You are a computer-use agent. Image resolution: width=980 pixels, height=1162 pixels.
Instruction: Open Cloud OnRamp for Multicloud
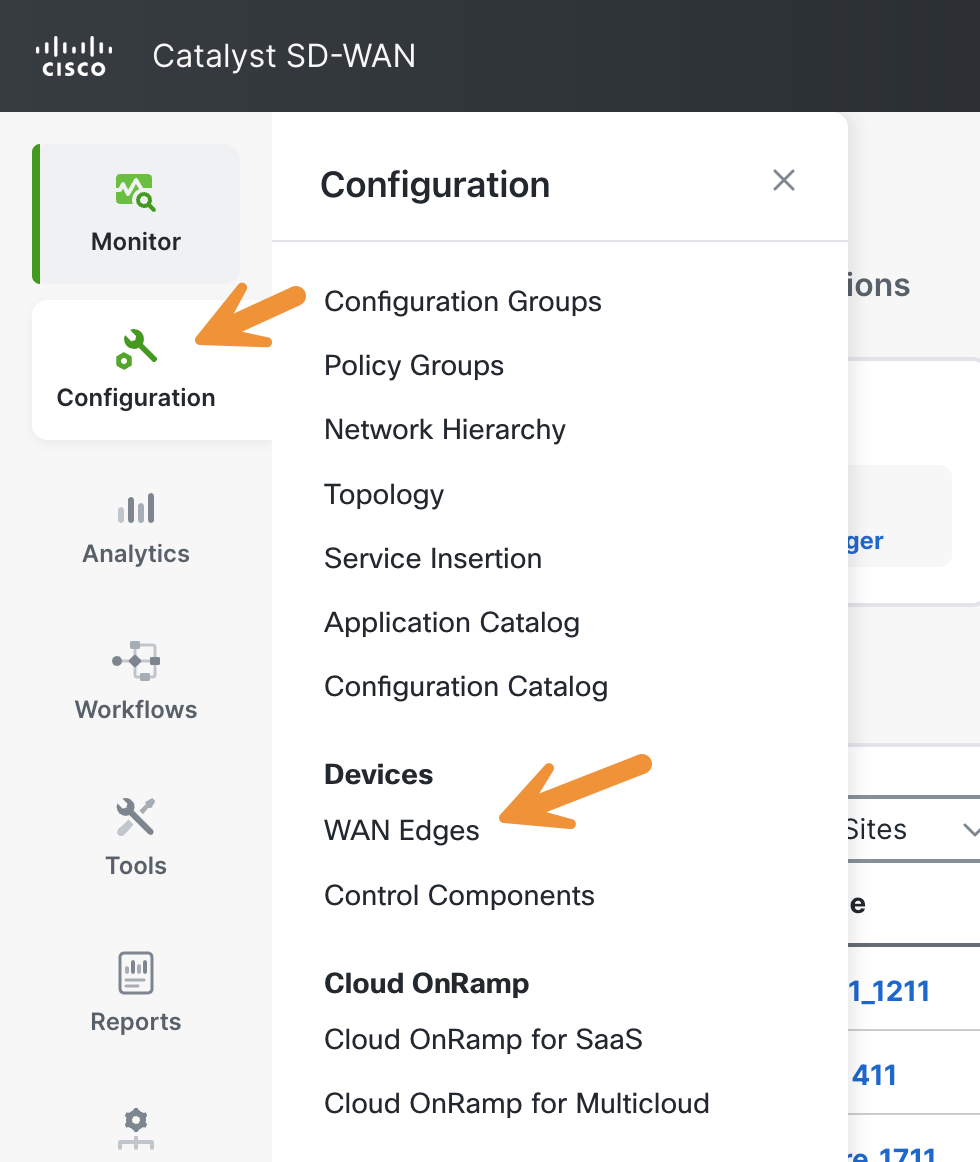[x=517, y=1103]
